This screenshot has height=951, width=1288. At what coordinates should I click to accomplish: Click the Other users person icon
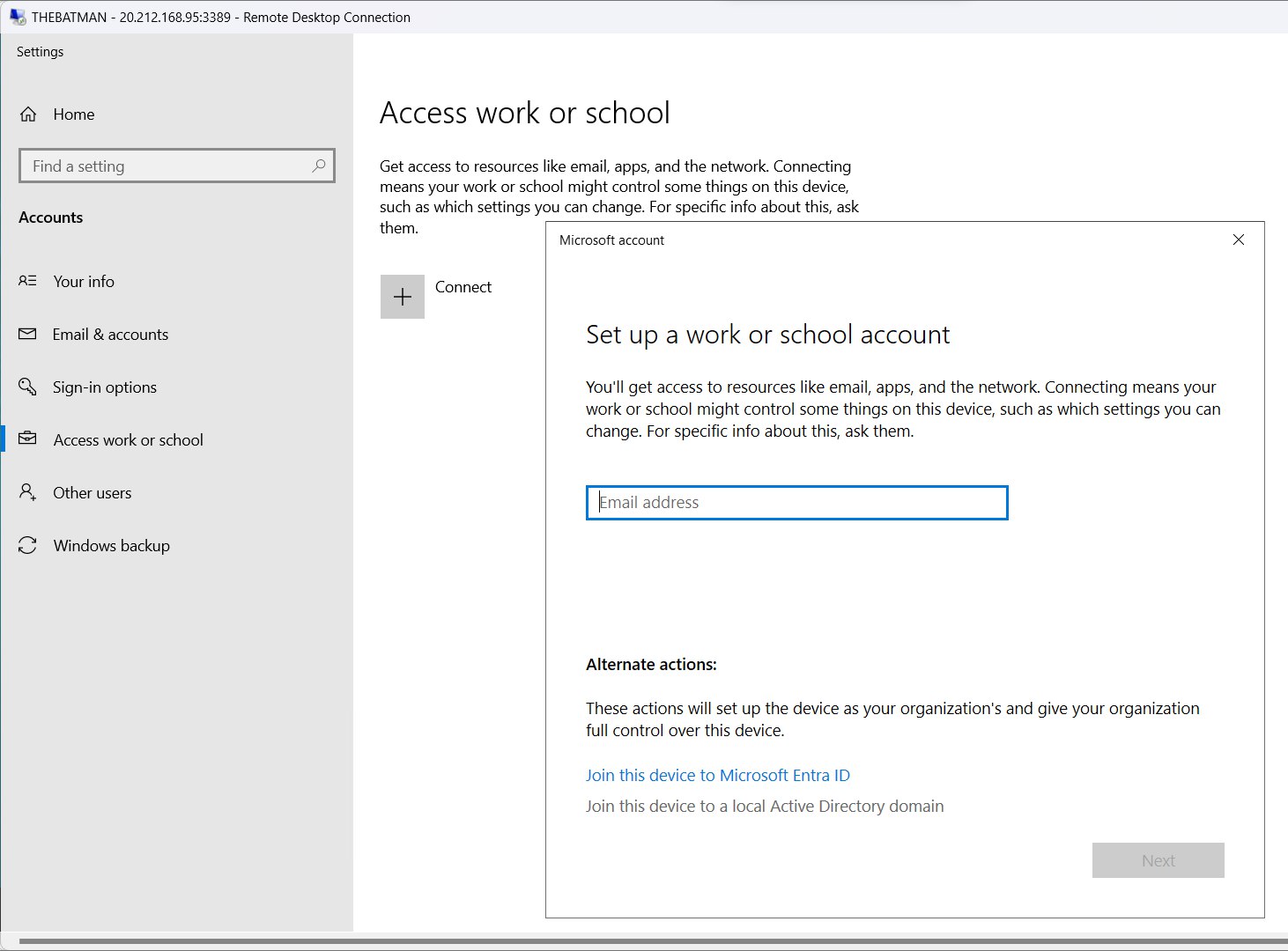click(x=28, y=492)
